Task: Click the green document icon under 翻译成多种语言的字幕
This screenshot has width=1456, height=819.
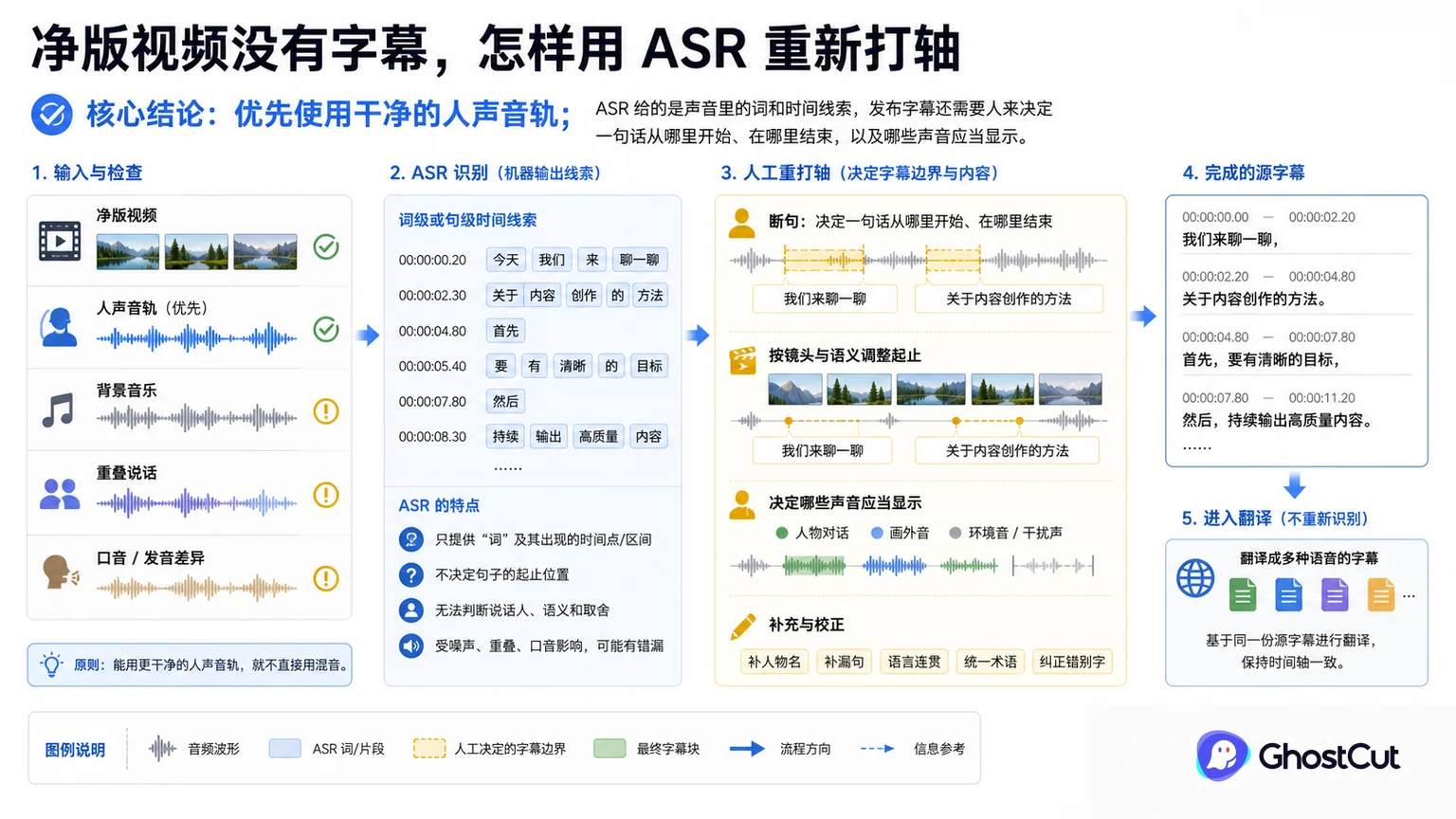Action: point(1243,594)
